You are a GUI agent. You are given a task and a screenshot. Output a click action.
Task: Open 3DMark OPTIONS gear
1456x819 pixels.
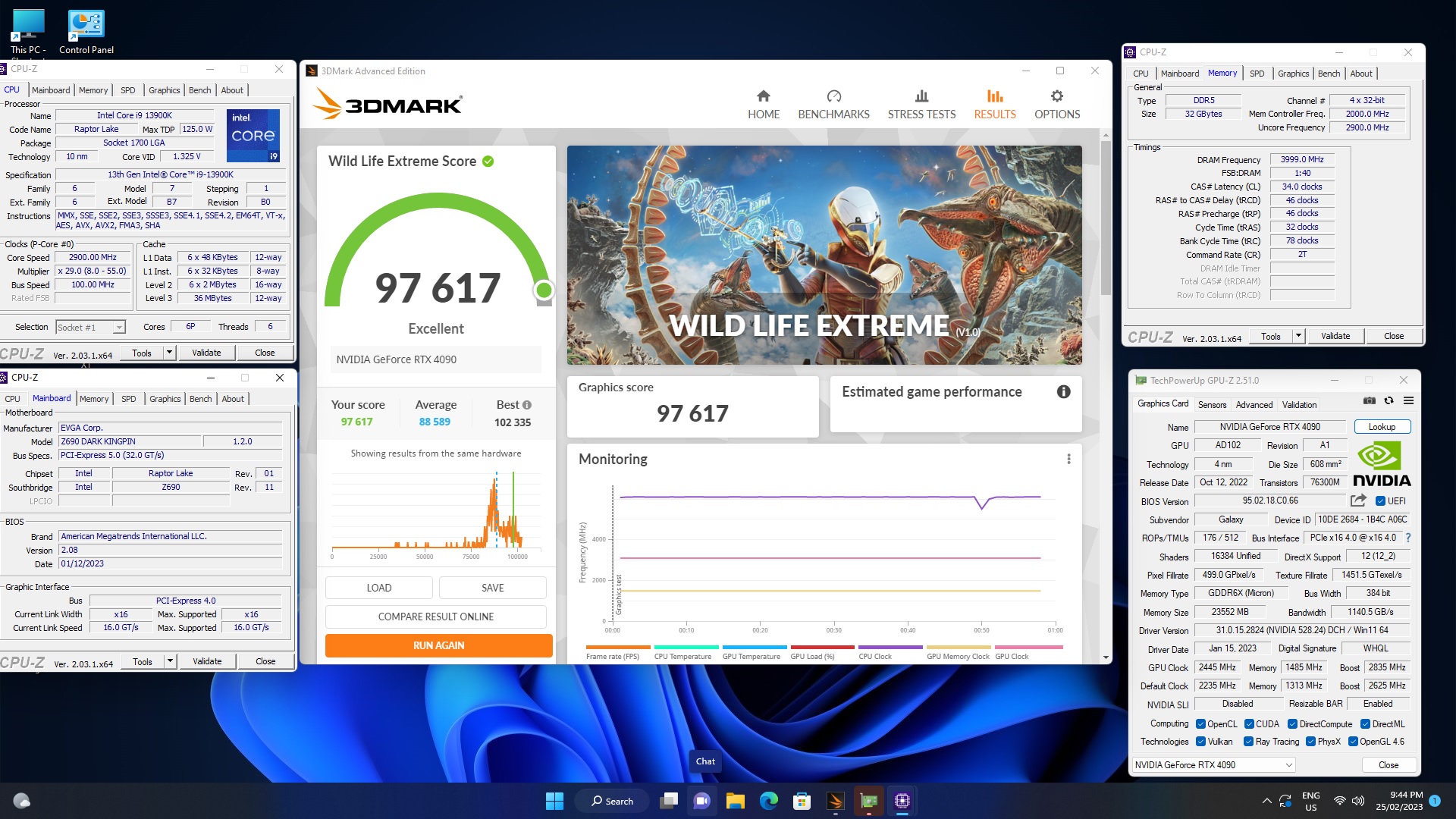coord(1057,105)
